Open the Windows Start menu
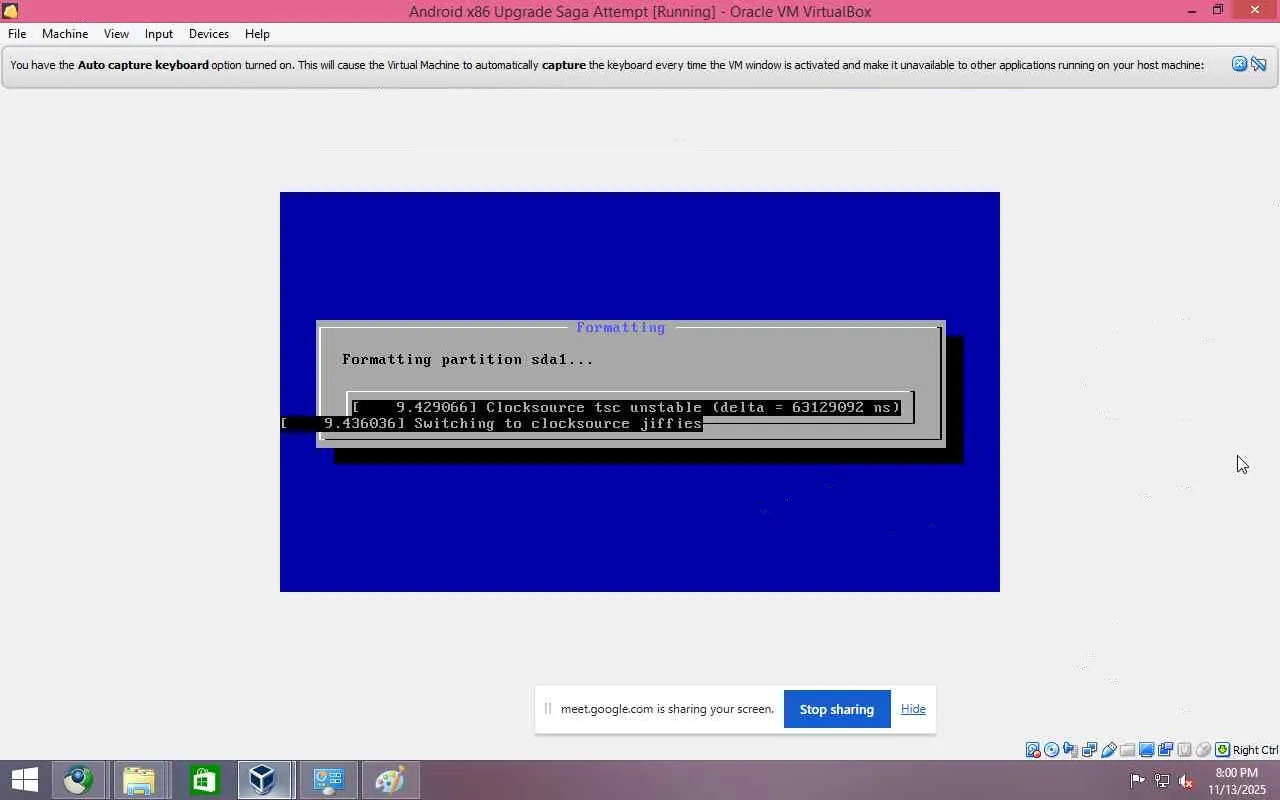 coord(24,780)
